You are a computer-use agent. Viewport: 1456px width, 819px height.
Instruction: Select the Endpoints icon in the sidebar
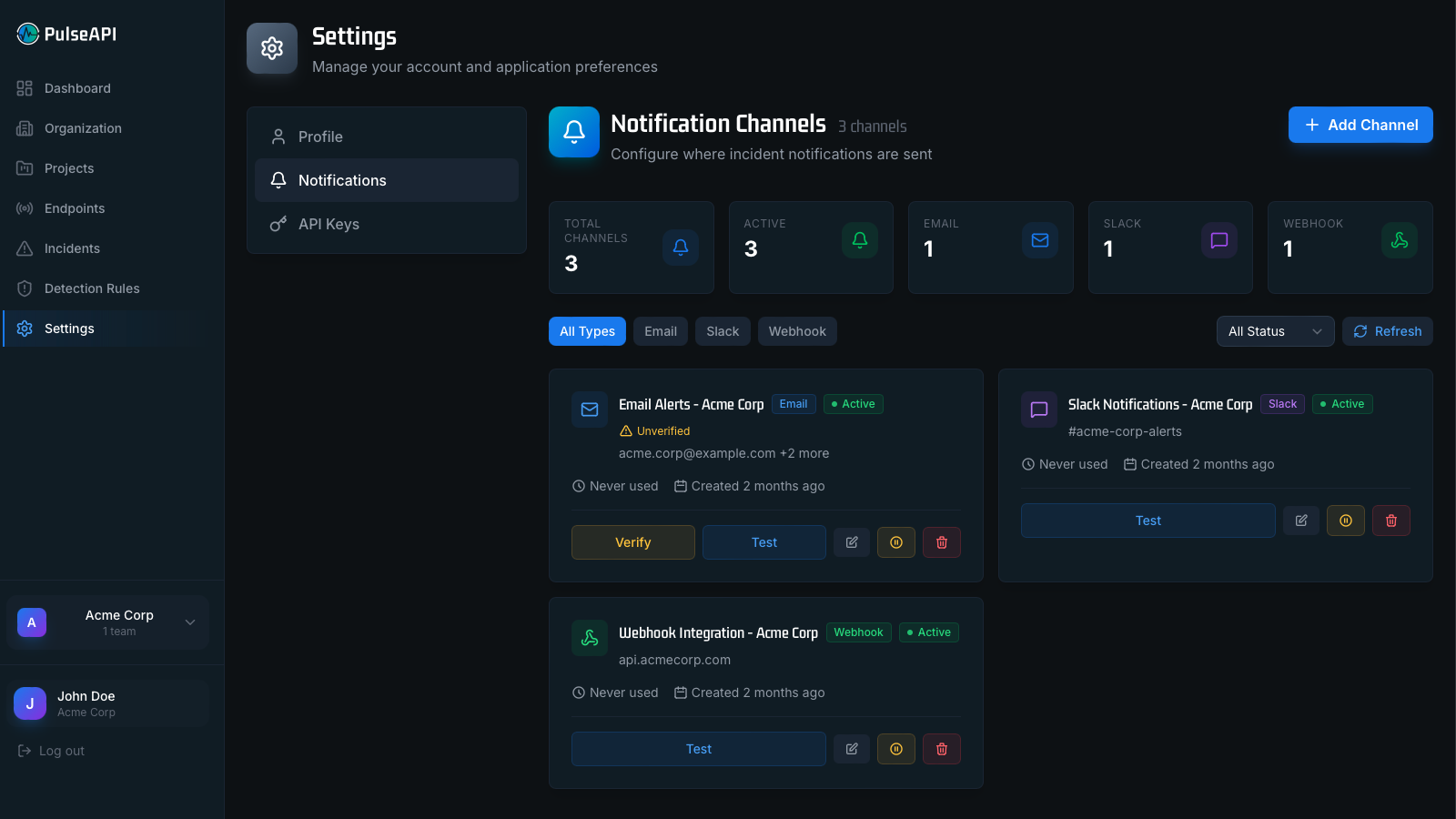[x=25, y=208]
